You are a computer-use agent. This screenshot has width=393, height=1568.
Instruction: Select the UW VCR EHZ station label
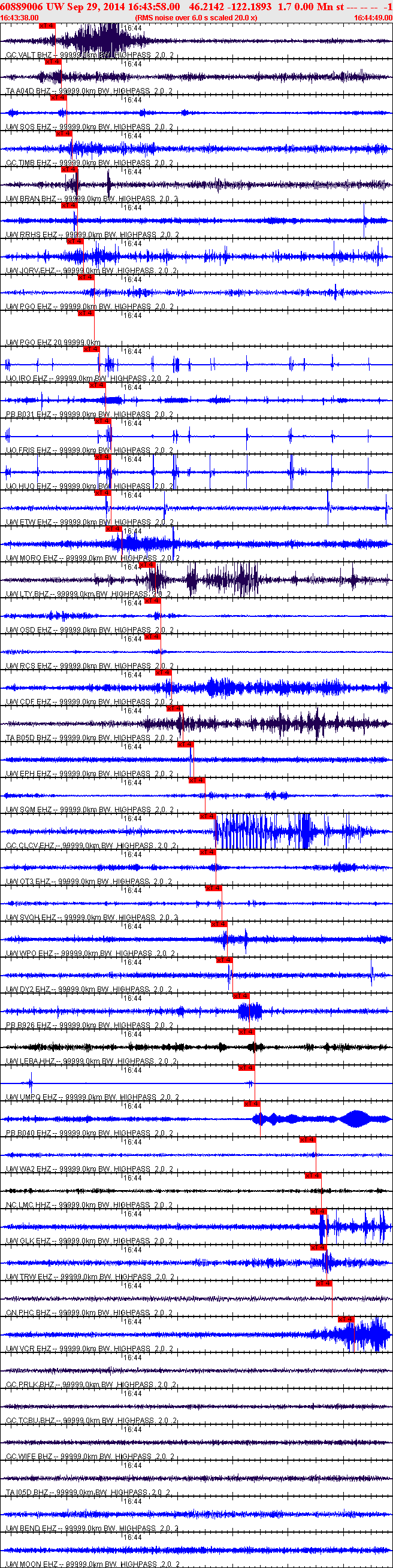(90, 1348)
